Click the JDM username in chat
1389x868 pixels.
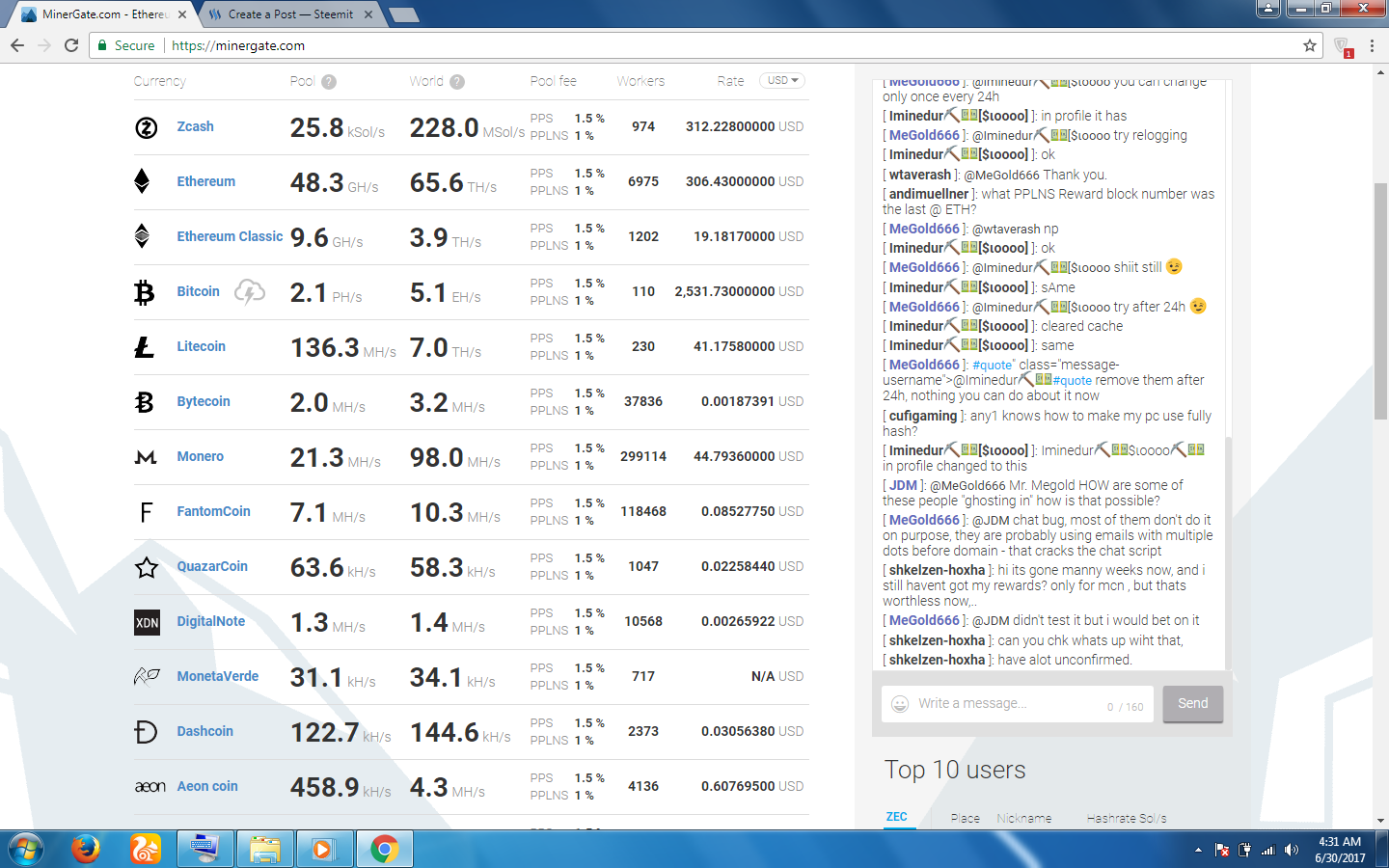(903, 486)
